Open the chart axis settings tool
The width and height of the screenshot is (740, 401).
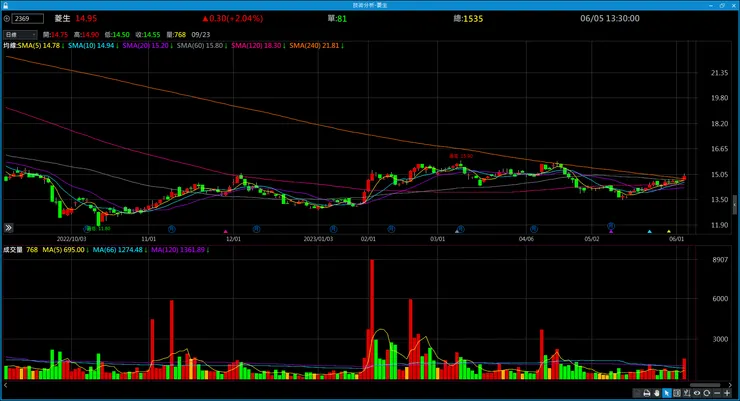point(687,393)
